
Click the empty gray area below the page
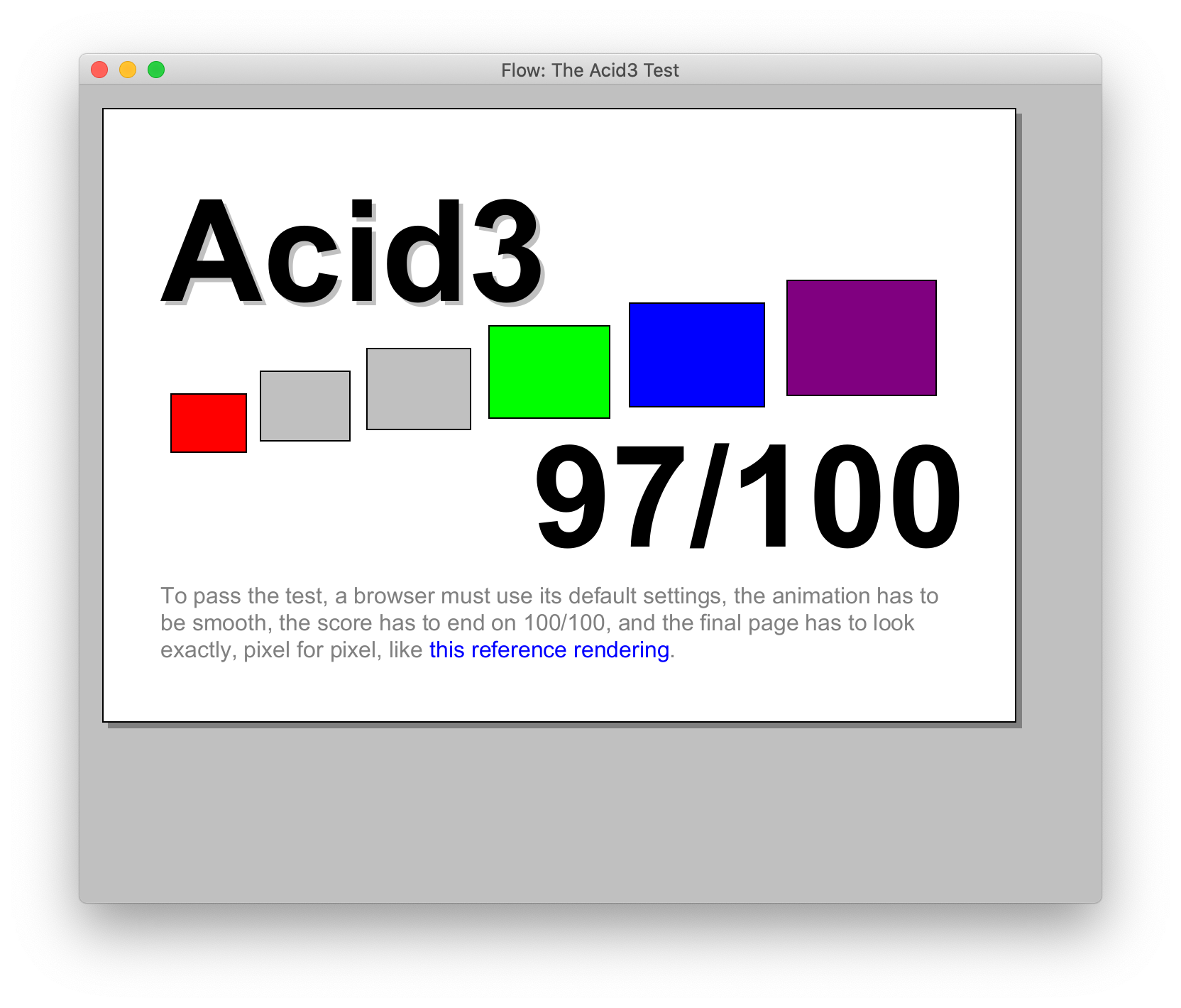(x=589, y=816)
